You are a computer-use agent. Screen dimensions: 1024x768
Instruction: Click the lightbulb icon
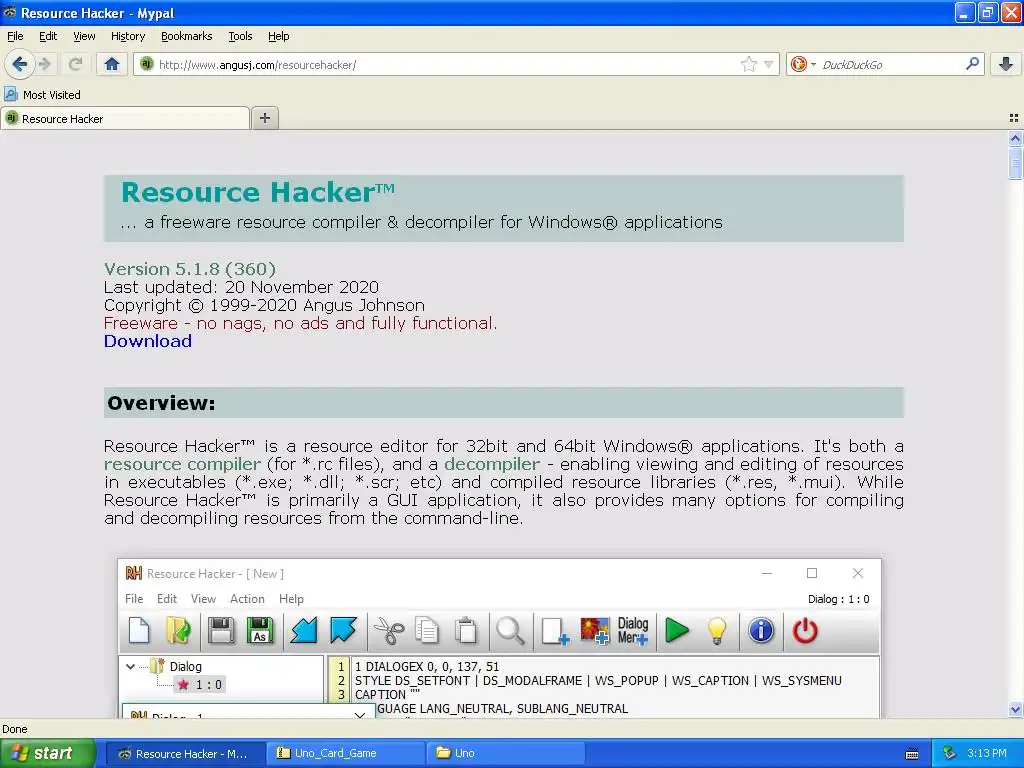click(x=717, y=631)
